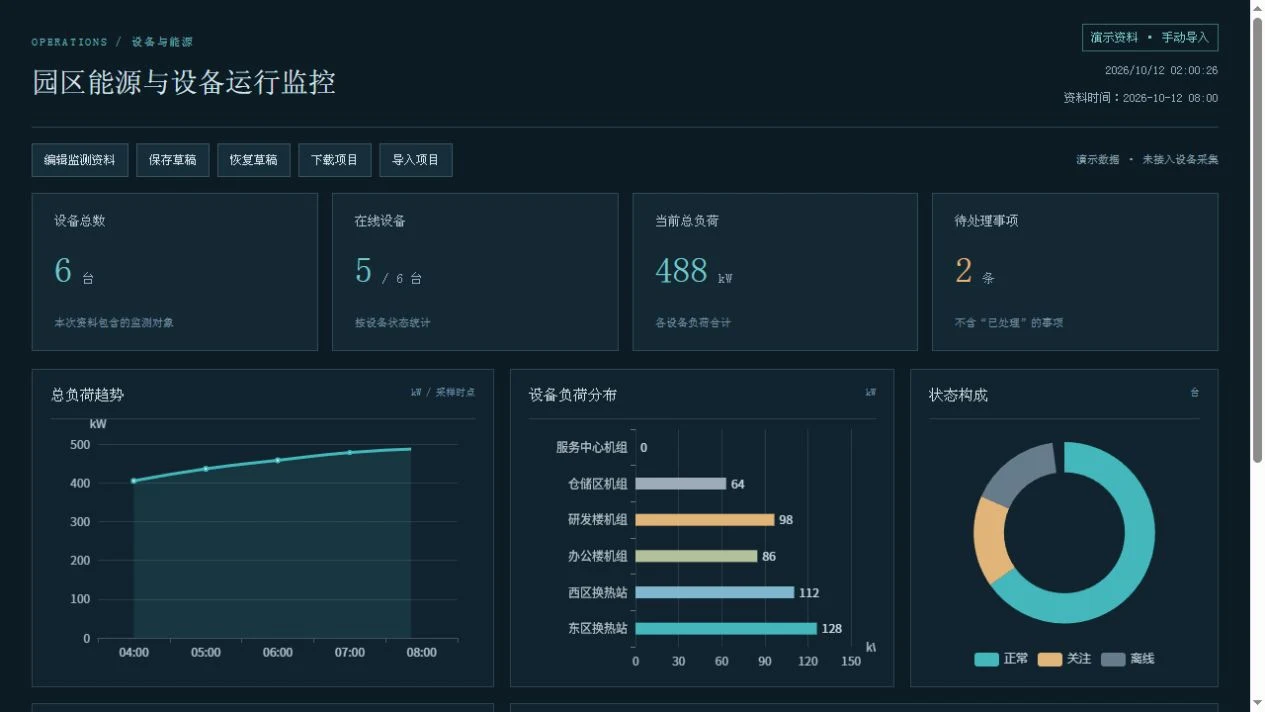
Task: Click the 办公楼机组 bar valued 86
Action: [x=697, y=556]
